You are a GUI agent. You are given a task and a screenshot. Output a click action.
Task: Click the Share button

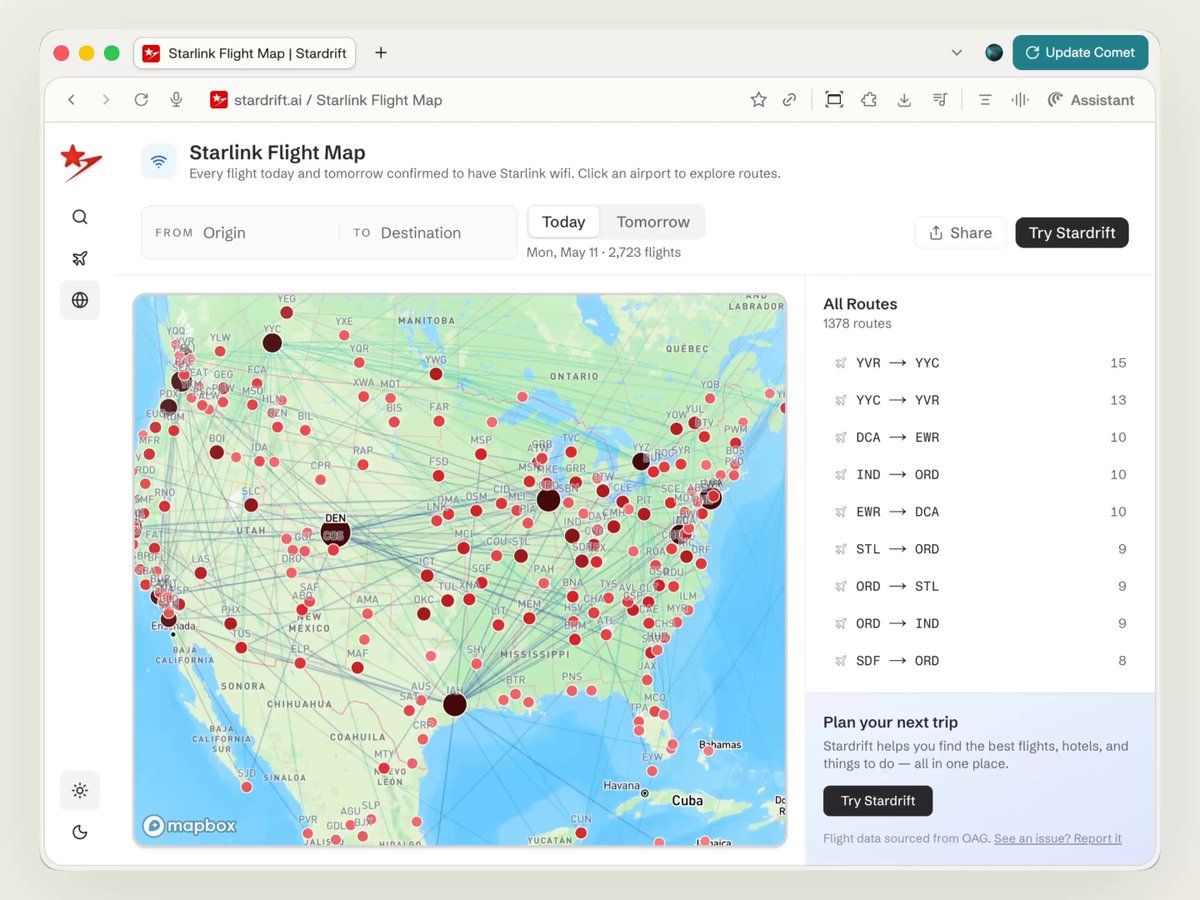click(961, 233)
